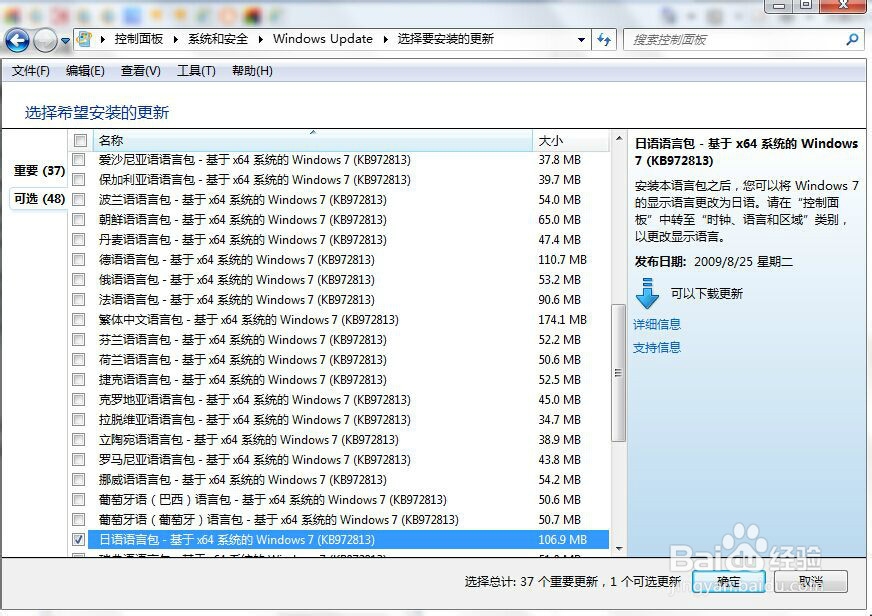This screenshot has height=616, width=872.
Task: Select the 荷兰语语言包 row text
Action: pyautogui.click(x=242, y=360)
